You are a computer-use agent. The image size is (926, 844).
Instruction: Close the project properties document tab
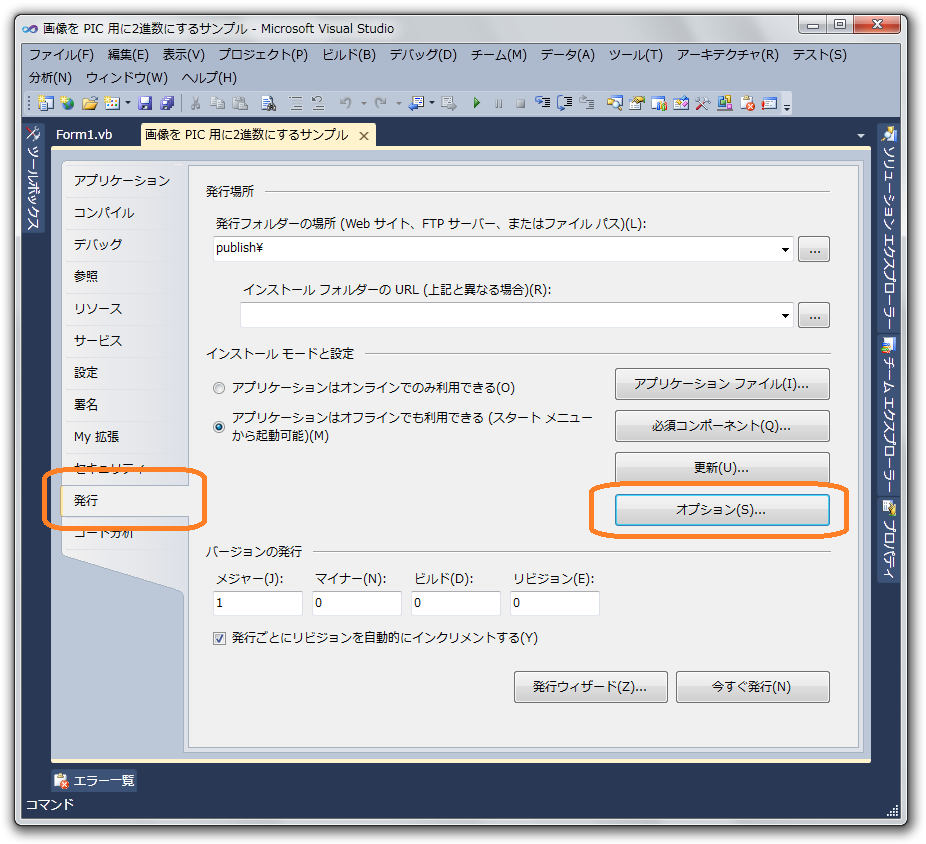[x=364, y=136]
